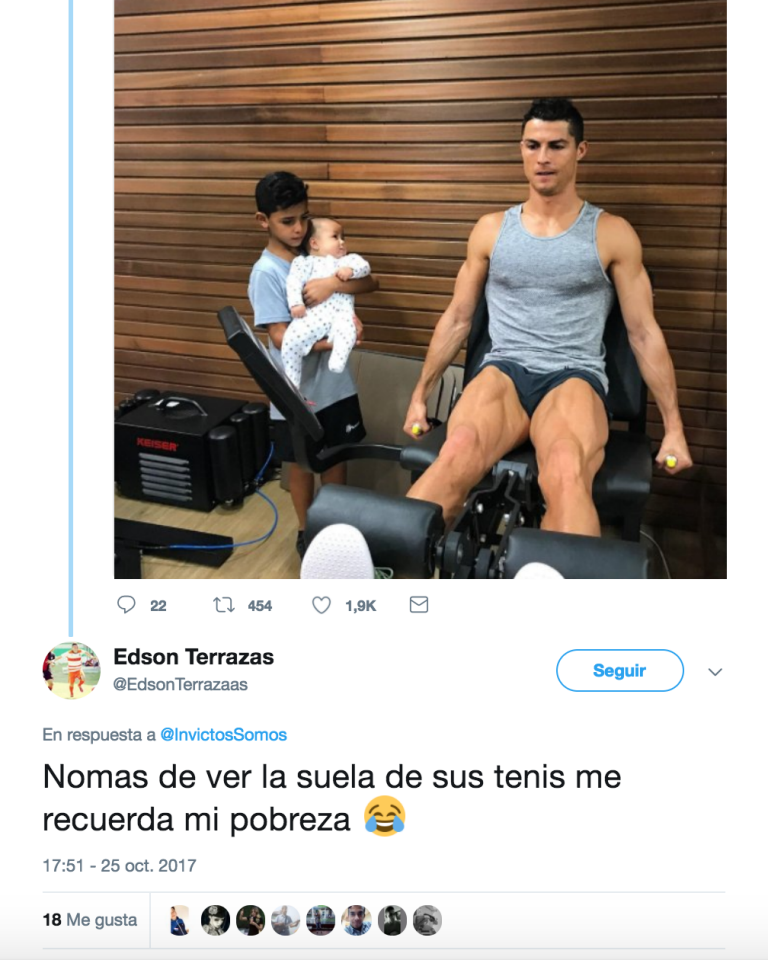Click the last liker avatar in the row

(x=427, y=920)
